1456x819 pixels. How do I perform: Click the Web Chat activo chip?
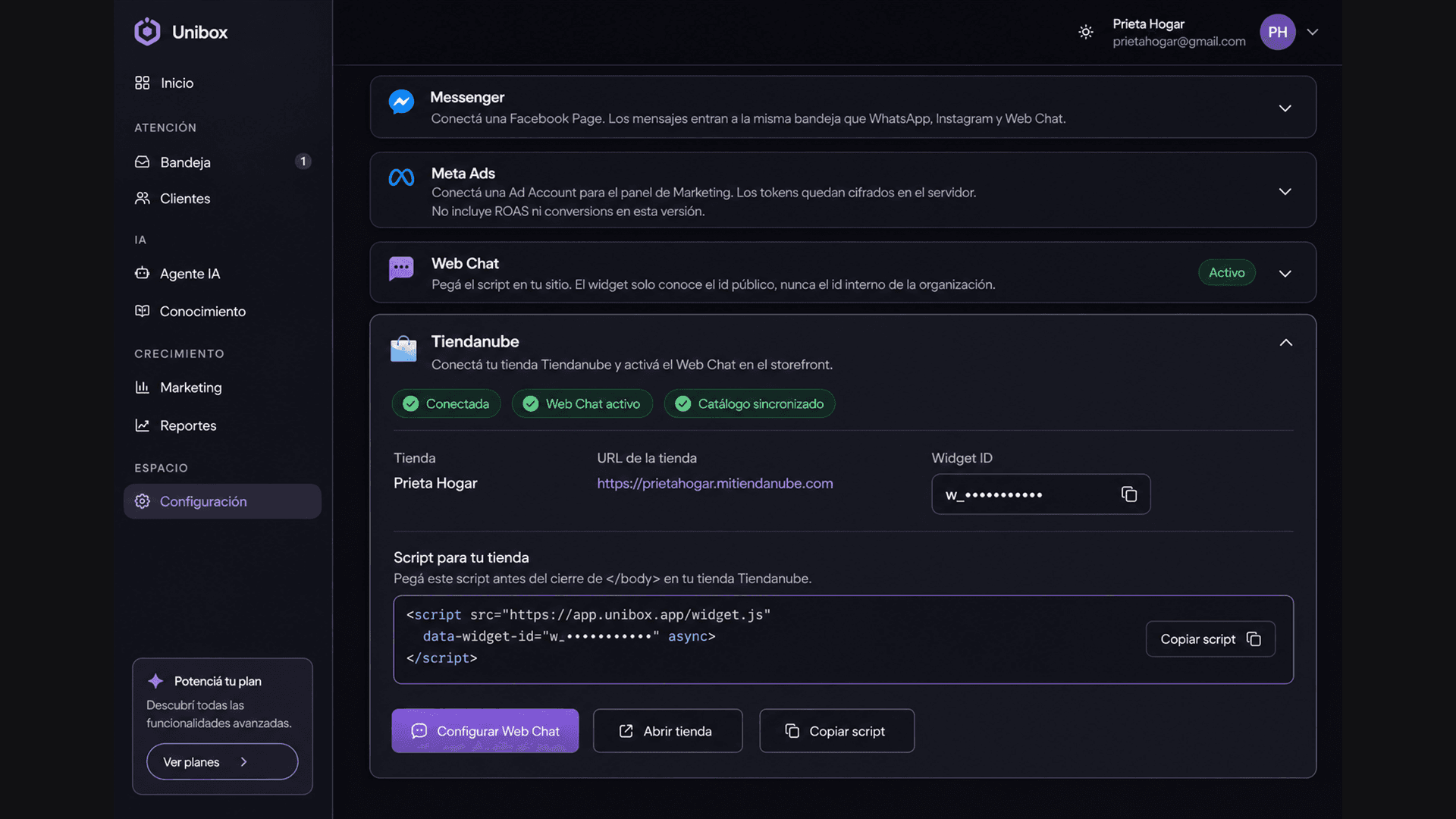pyautogui.click(x=582, y=403)
